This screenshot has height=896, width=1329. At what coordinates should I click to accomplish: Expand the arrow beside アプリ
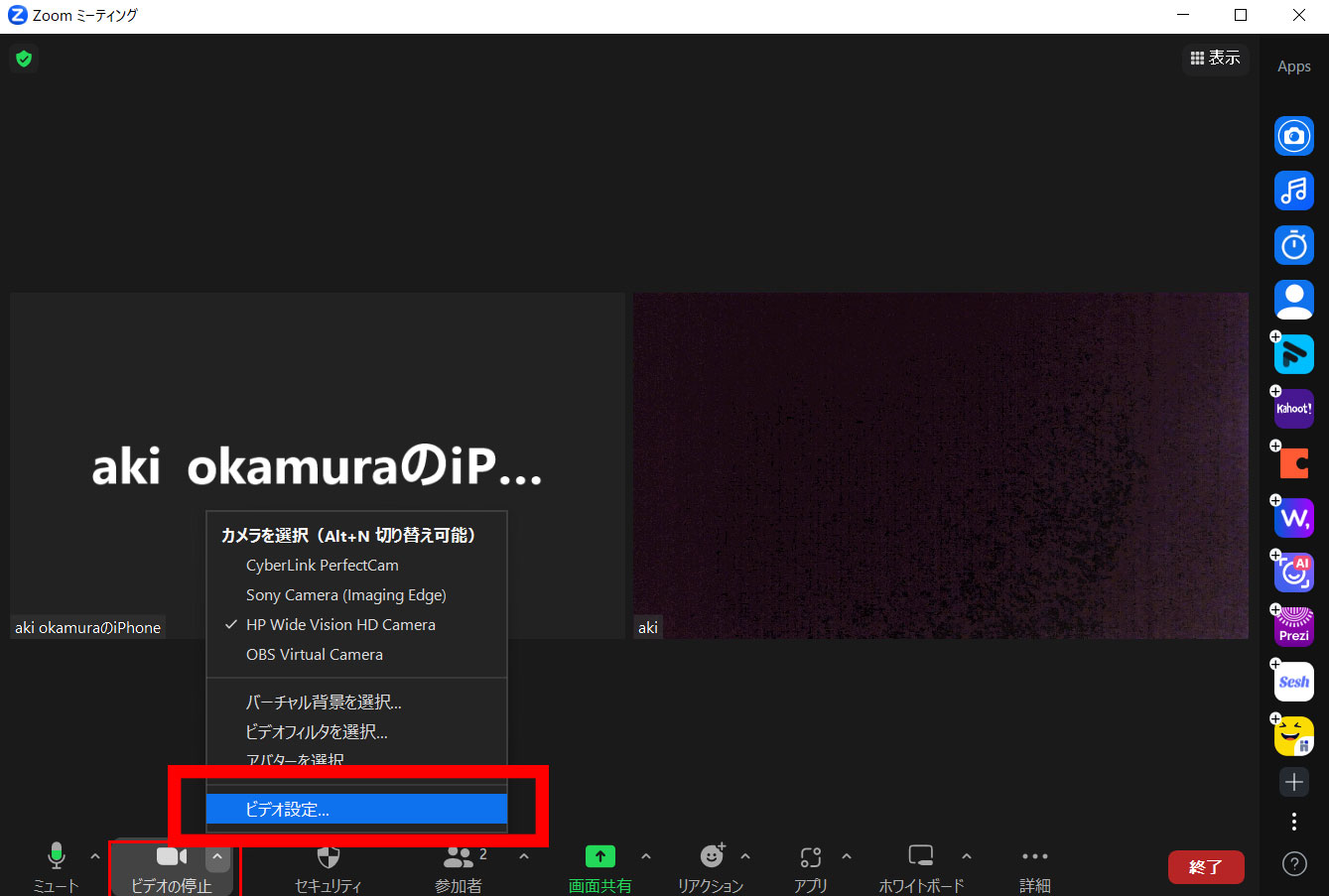847,856
